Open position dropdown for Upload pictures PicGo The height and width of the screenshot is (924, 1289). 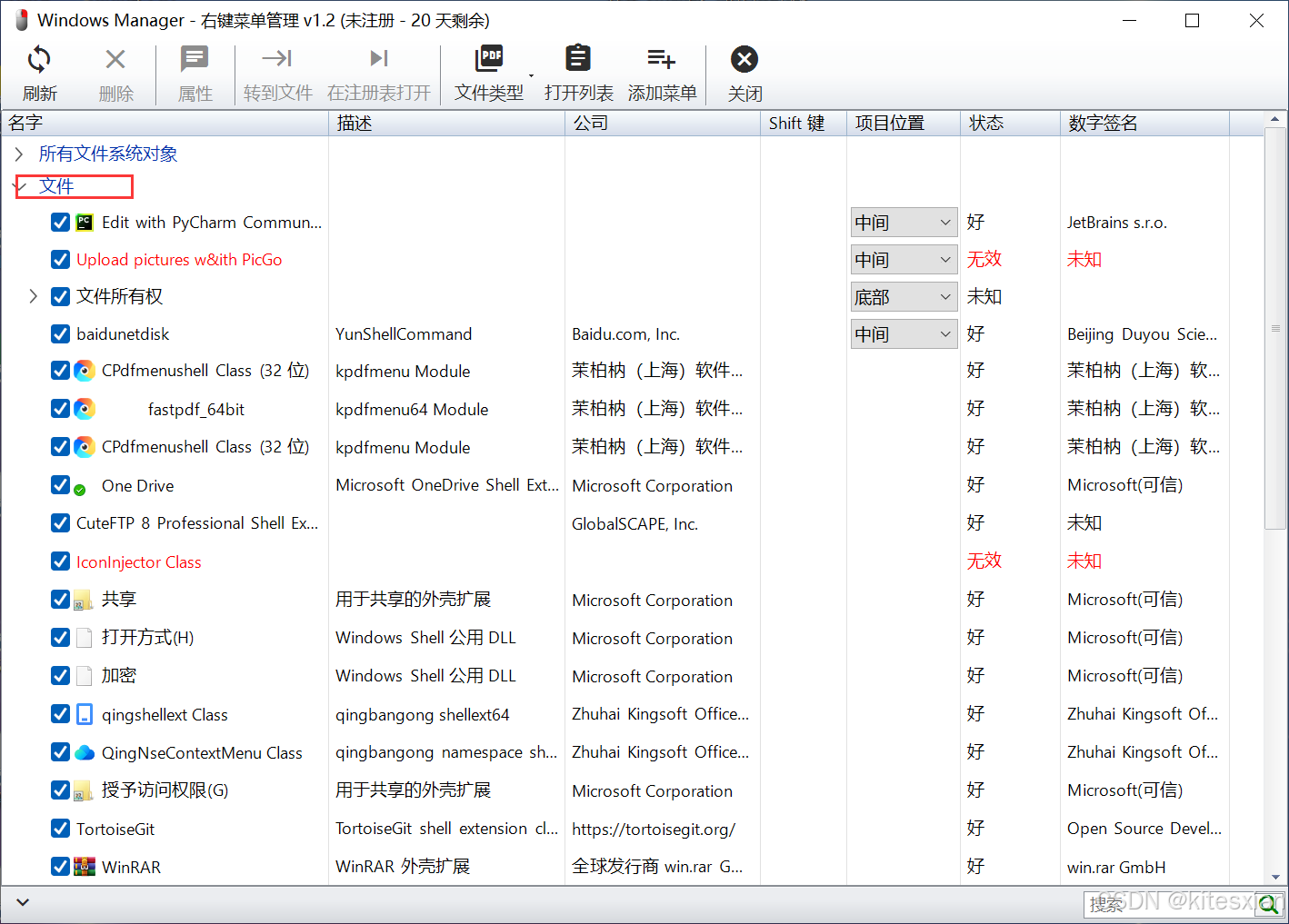click(904, 260)
